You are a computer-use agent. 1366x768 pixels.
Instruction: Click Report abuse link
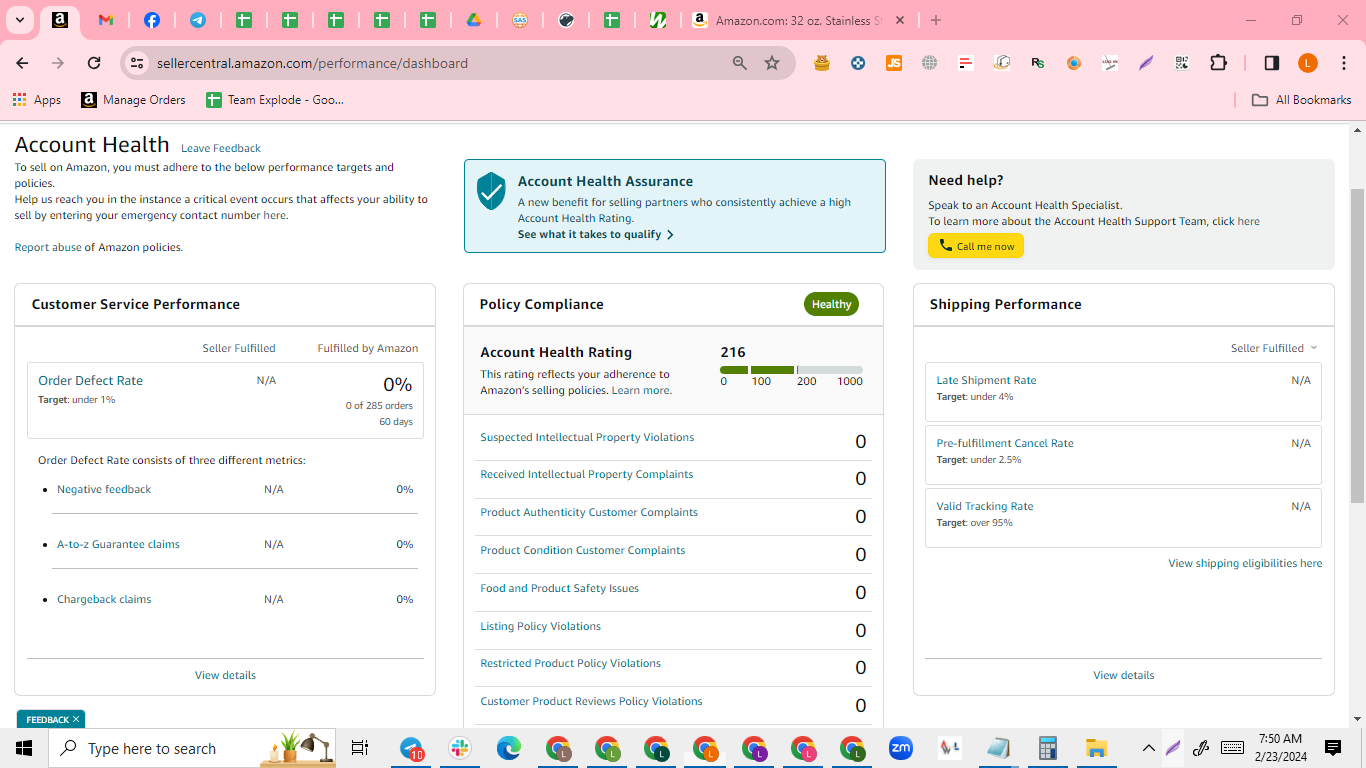point(48,247)
